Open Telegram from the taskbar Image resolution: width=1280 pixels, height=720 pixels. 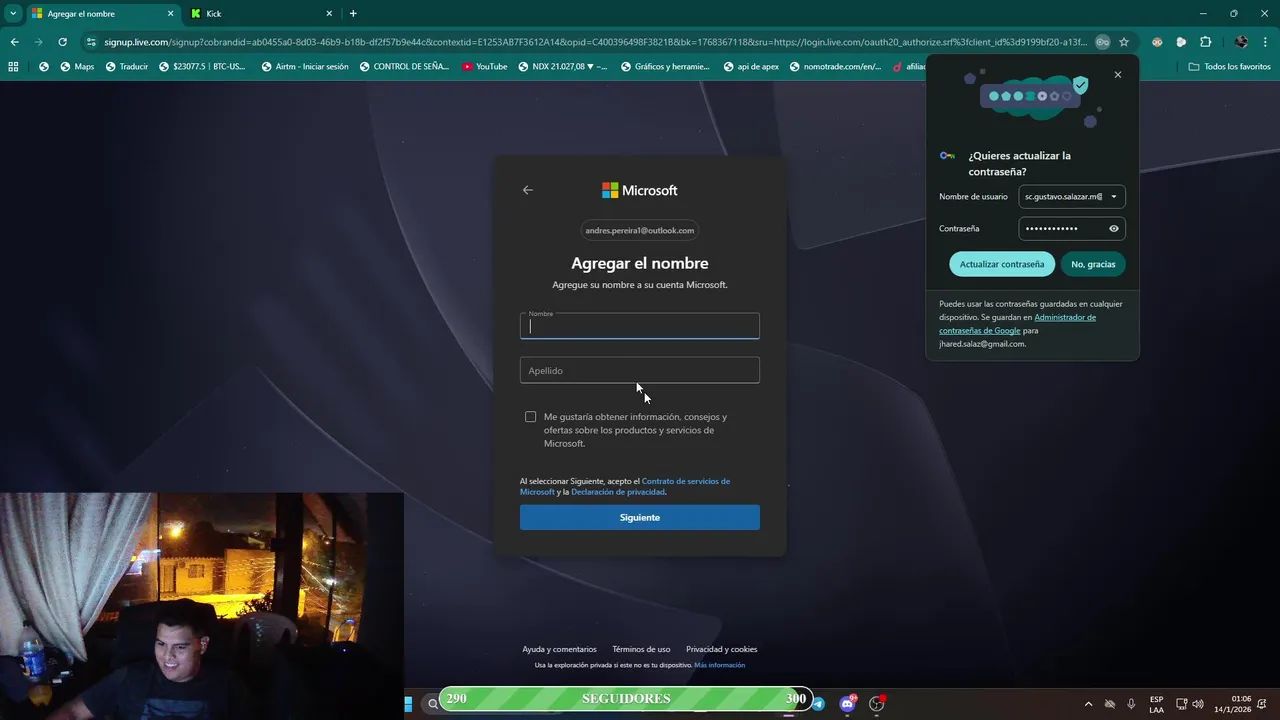(x=819, y=704)
